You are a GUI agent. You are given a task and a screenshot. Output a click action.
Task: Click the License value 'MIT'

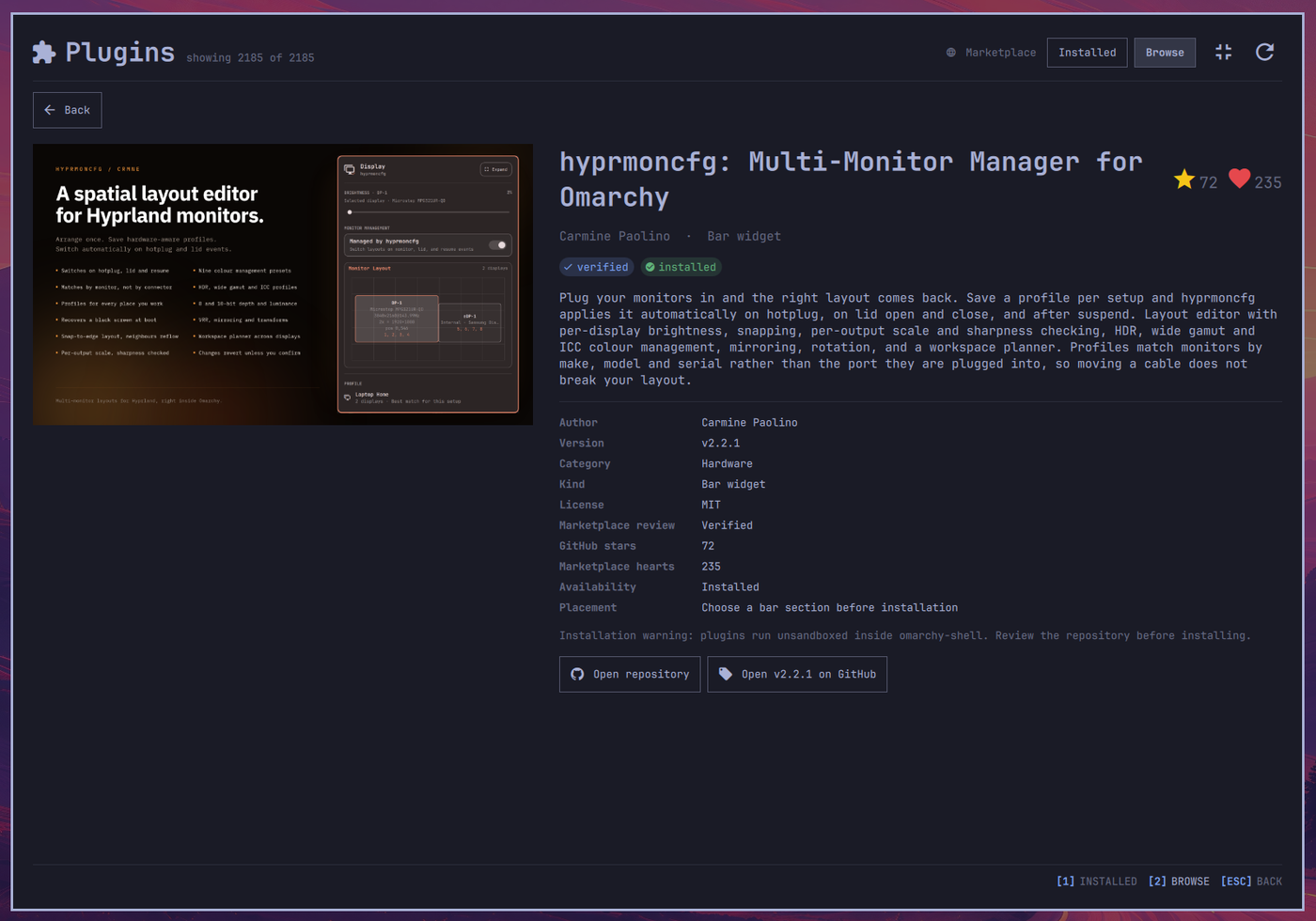click(x=712, y=506)
